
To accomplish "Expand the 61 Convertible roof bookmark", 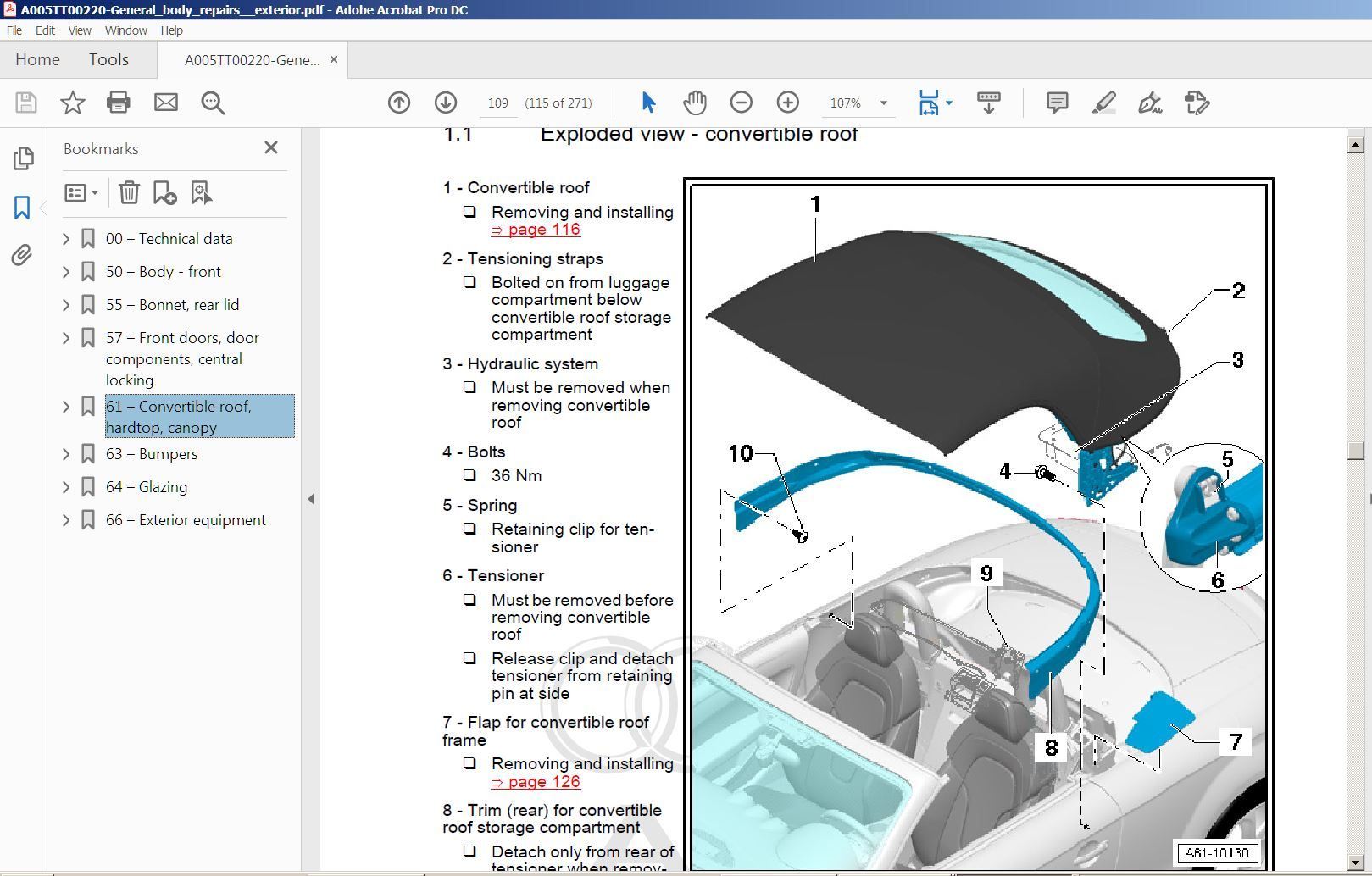I will [x=67, y=407].
